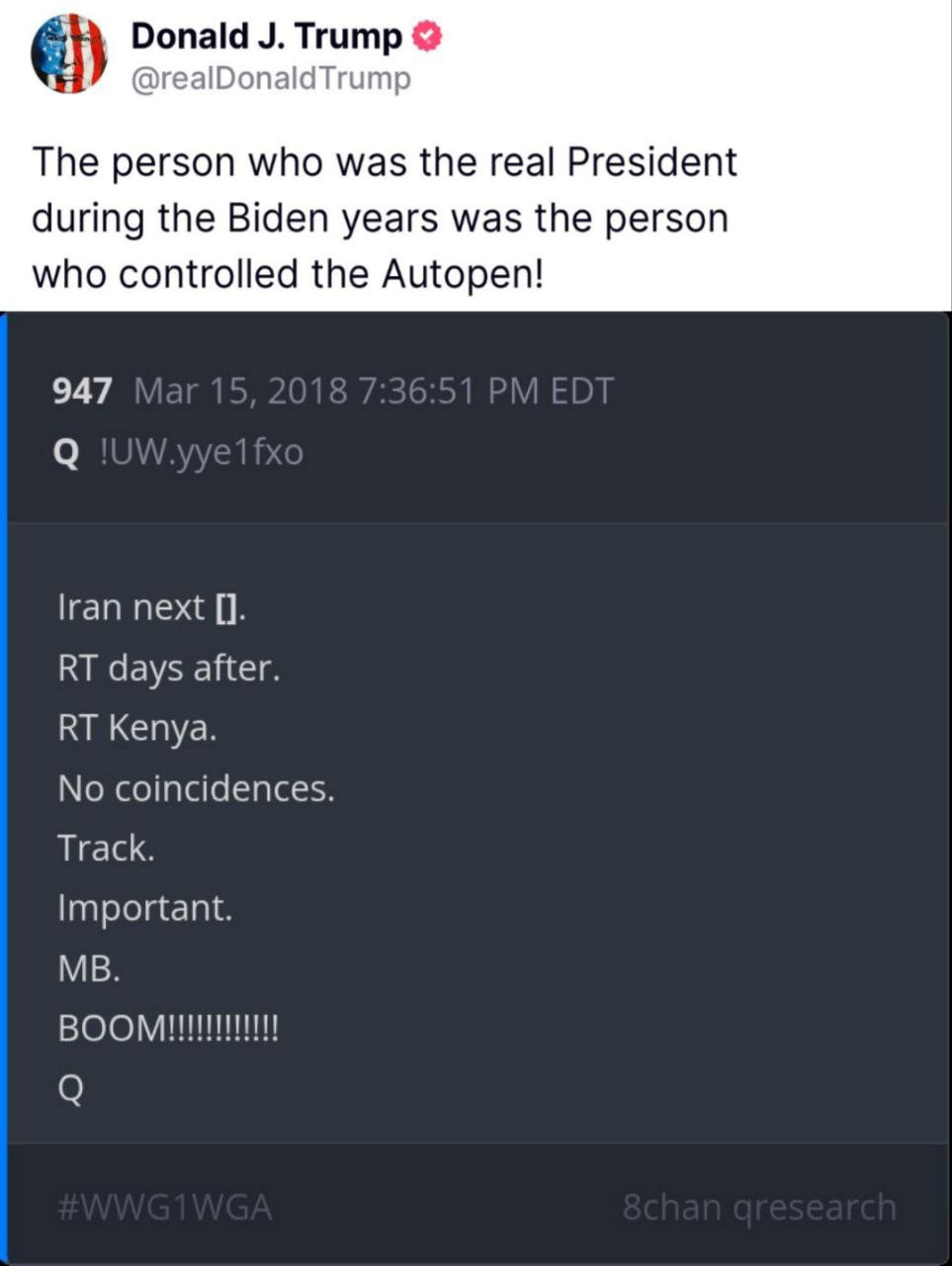
Task: Open the Donald J. Trump profile name
Action: pyautogui.click(x=266, y=38)
